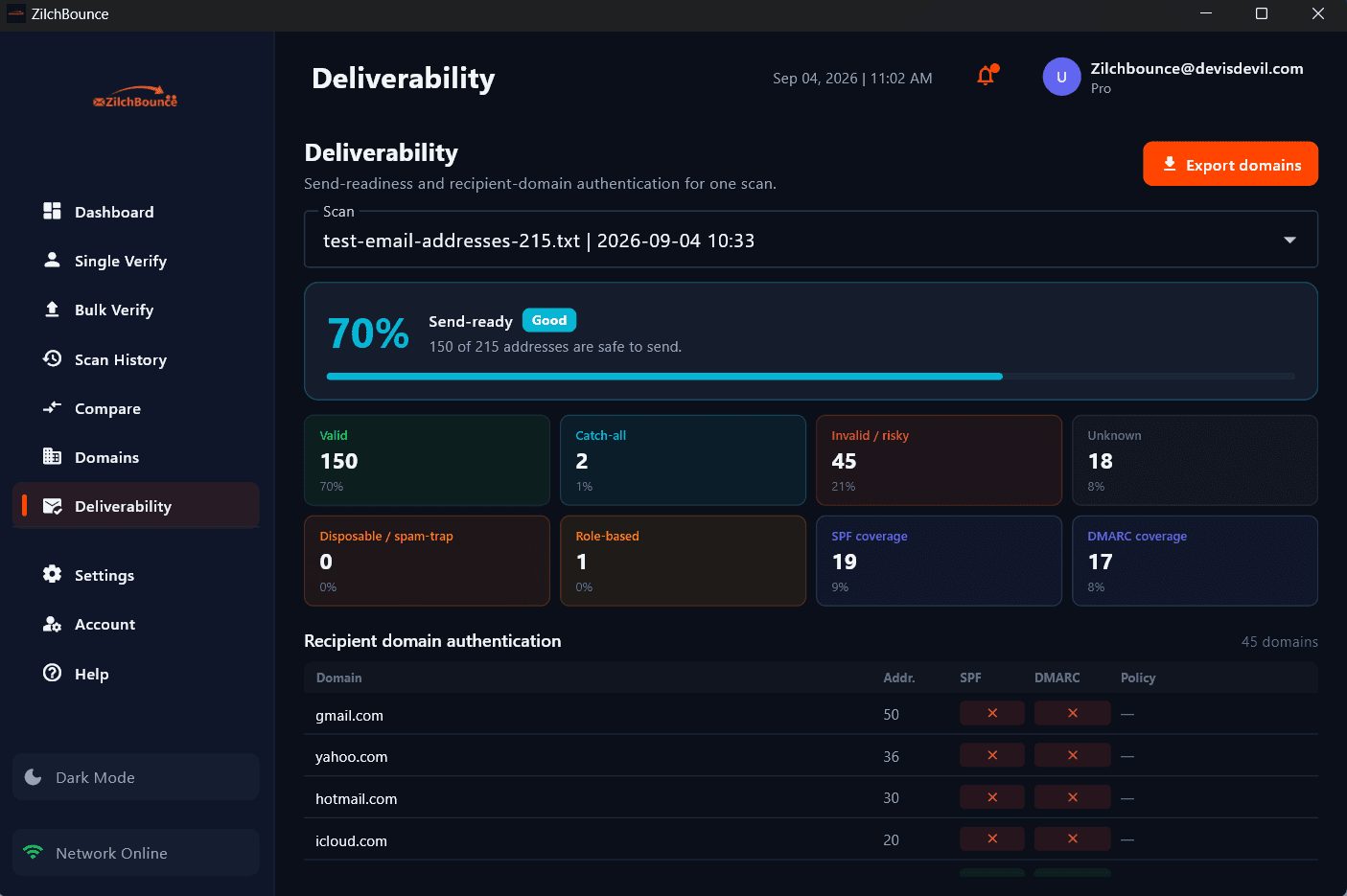Click the download icon in Export domains
The height and width of the screenshot is (896, 1347).
[x=1170, y=164]
